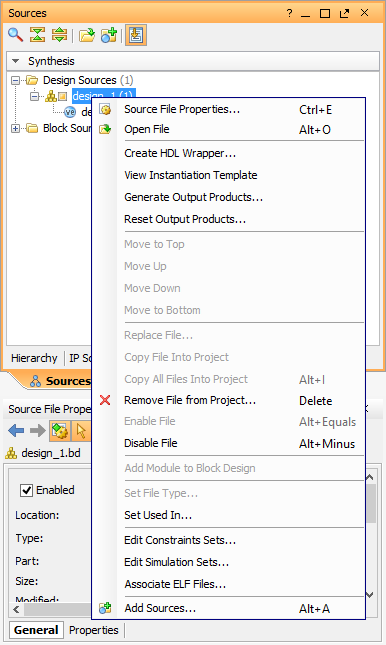Viewport: 386px width, 645px height.
Task: Choose Edit Simulation Sets...
Action: 228,562
